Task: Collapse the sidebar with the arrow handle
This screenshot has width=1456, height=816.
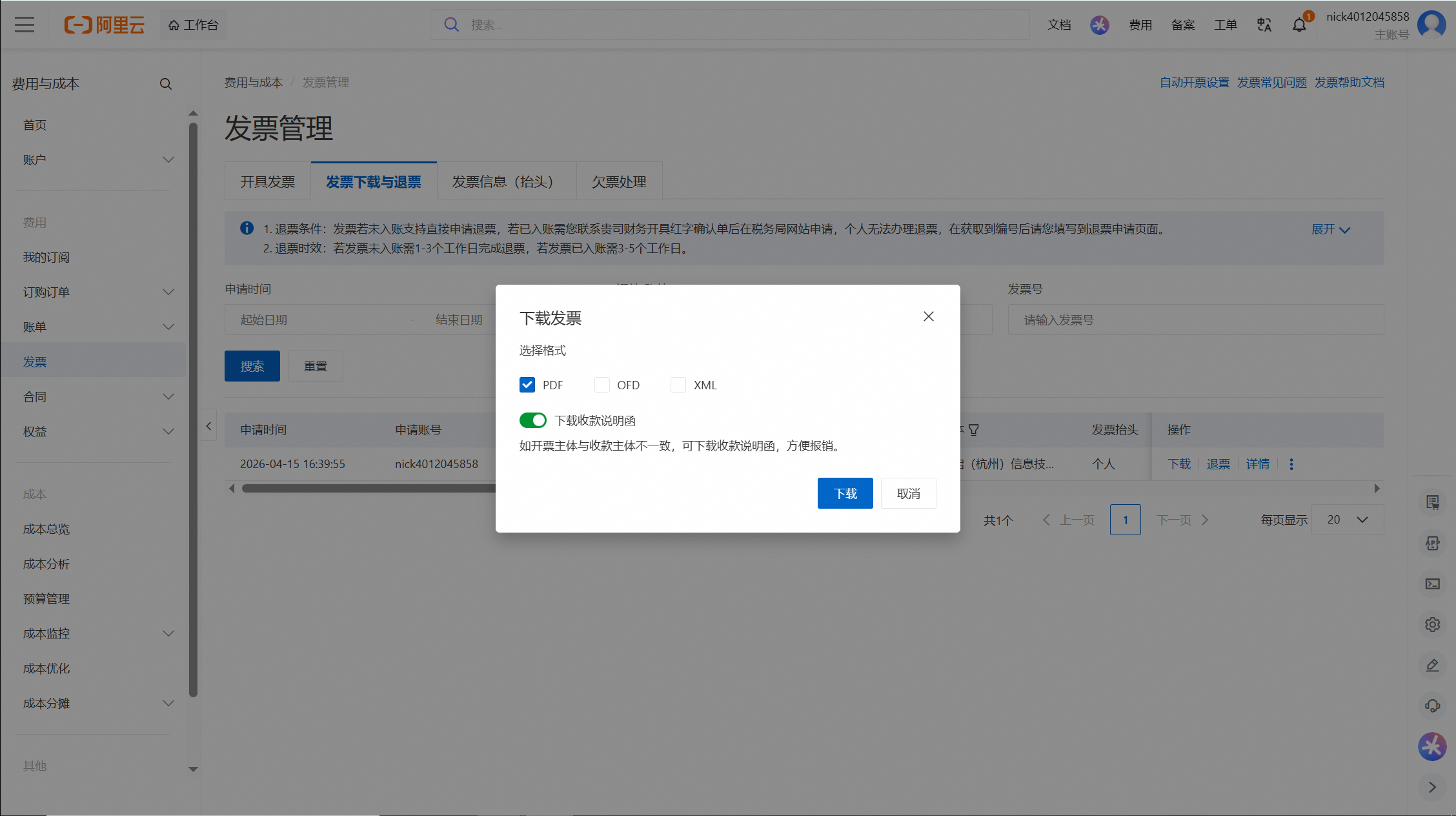Action: (208, 425)
